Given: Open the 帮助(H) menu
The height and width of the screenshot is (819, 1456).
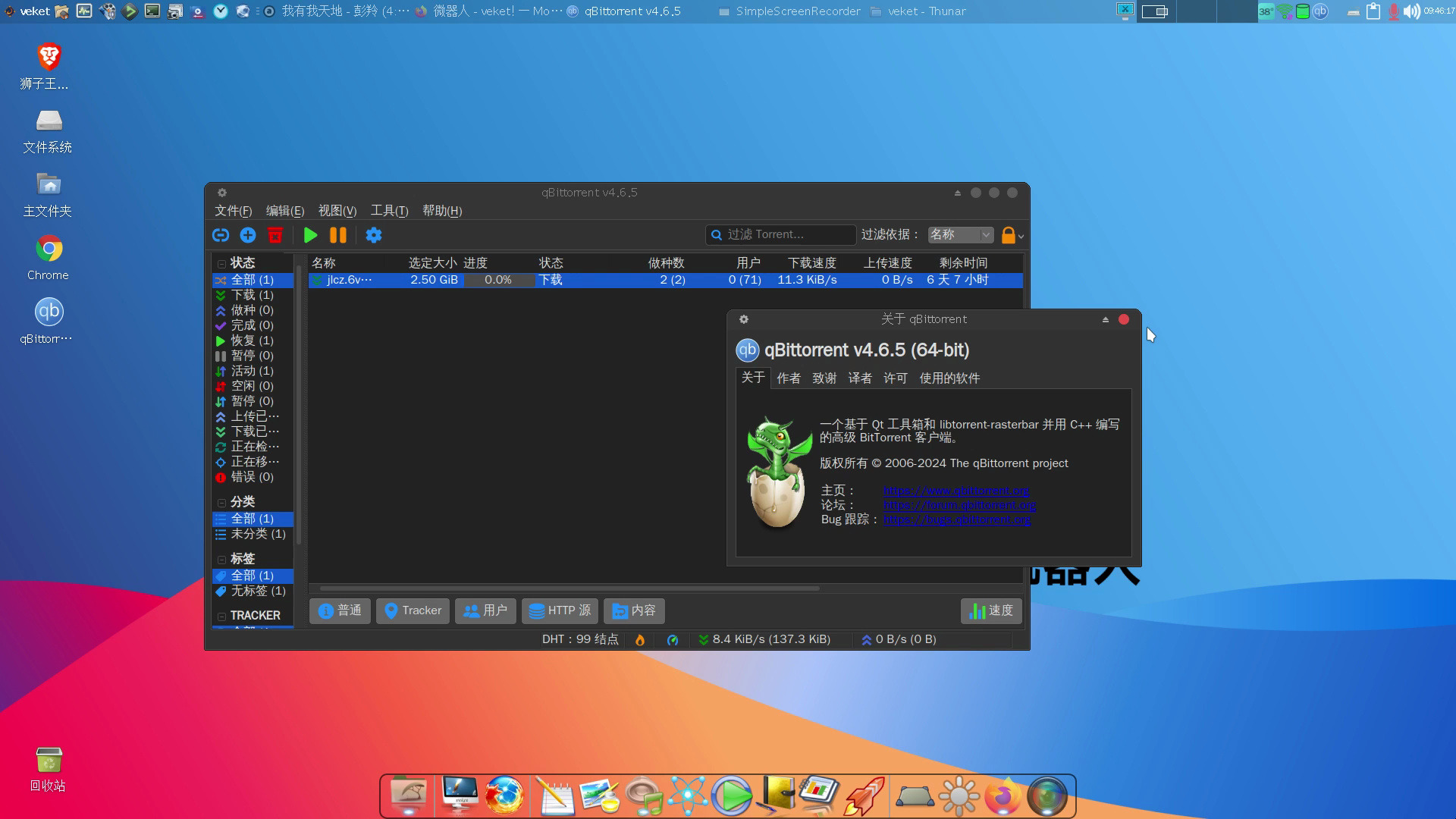Looking at the screenshot, I should click(442, 211).
